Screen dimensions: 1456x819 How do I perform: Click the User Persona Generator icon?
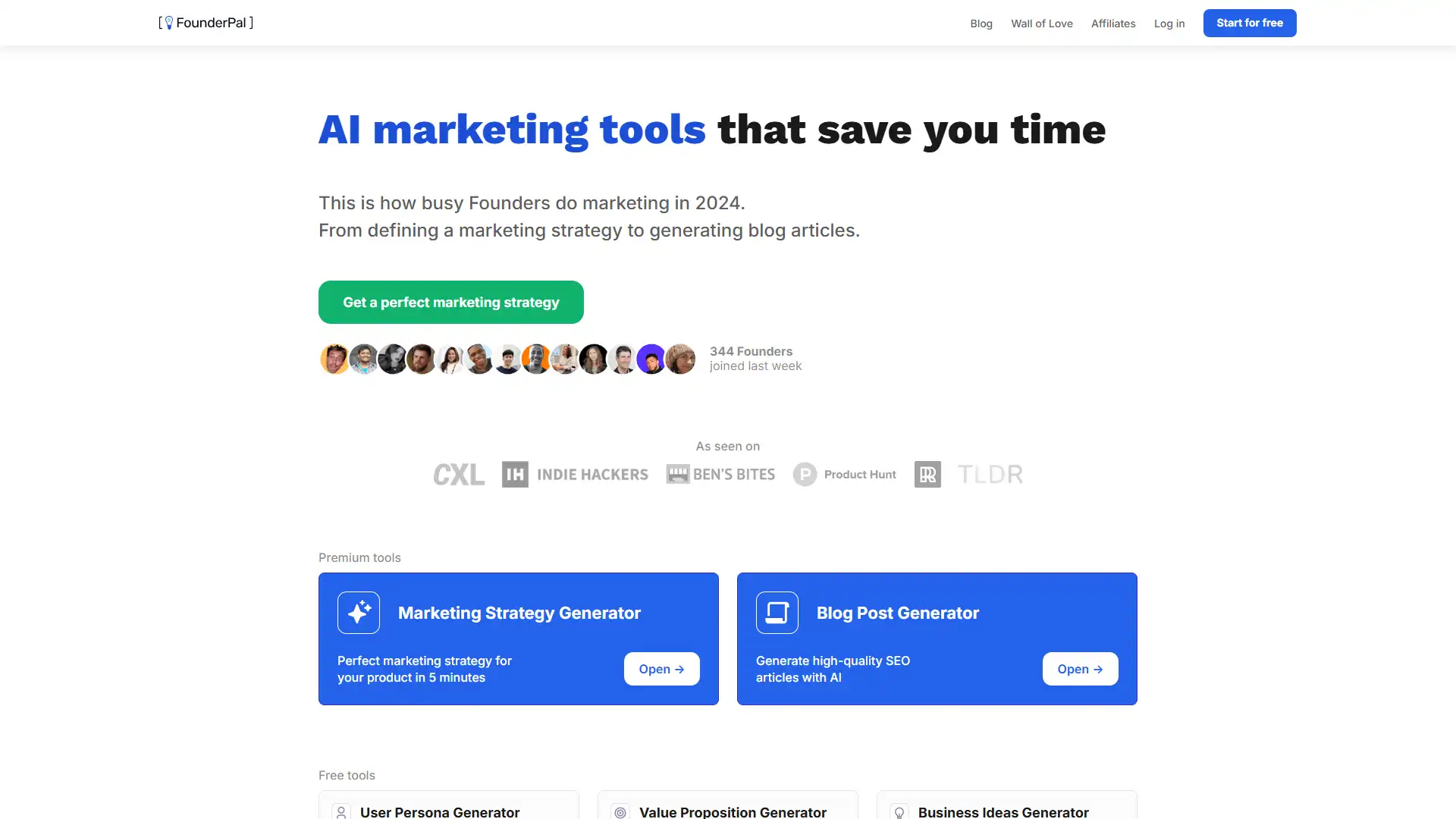[340, 812]
